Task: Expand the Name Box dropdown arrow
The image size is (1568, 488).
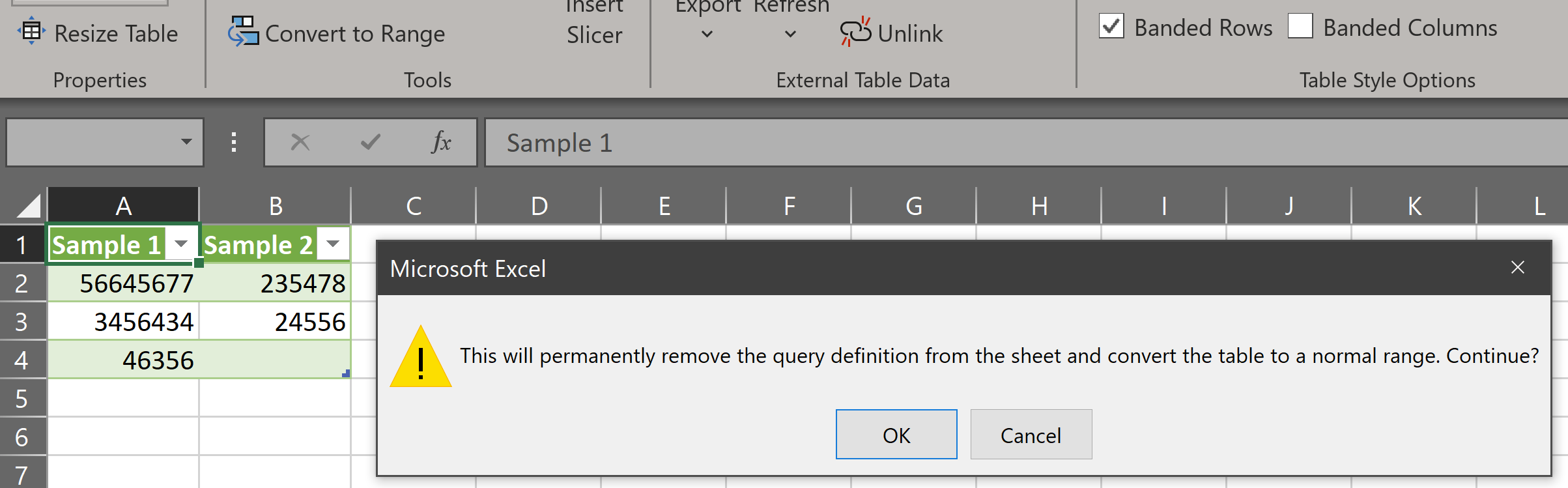Action: point(186,142)
